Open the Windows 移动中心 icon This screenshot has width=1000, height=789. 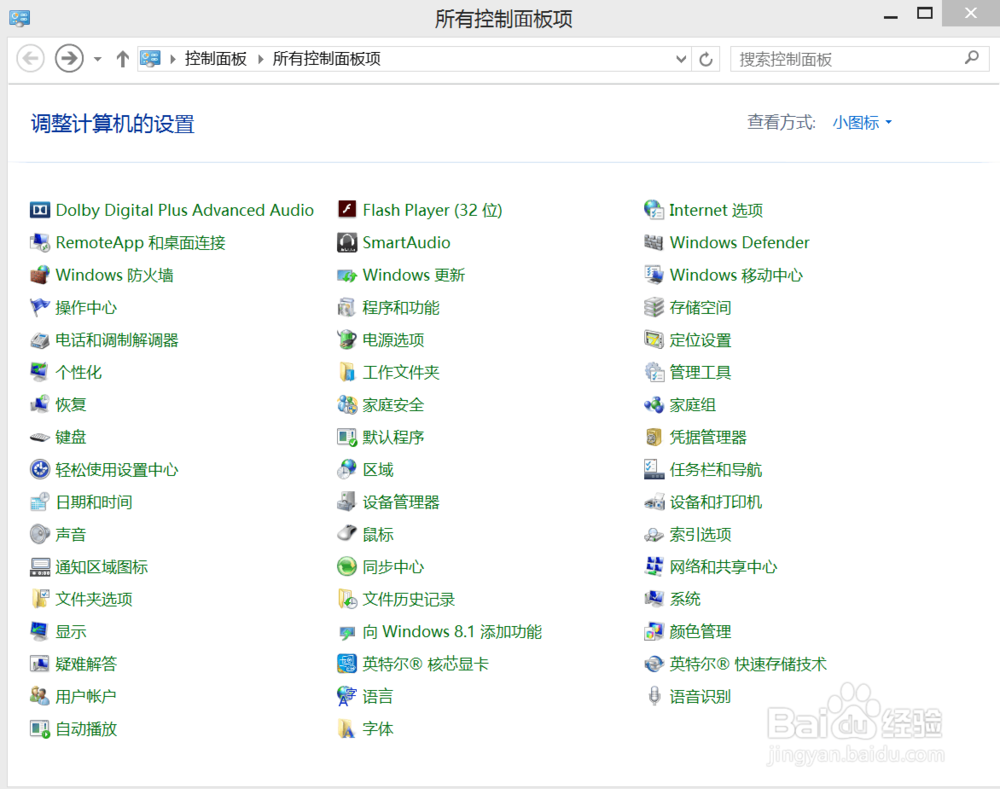[654, 275]
